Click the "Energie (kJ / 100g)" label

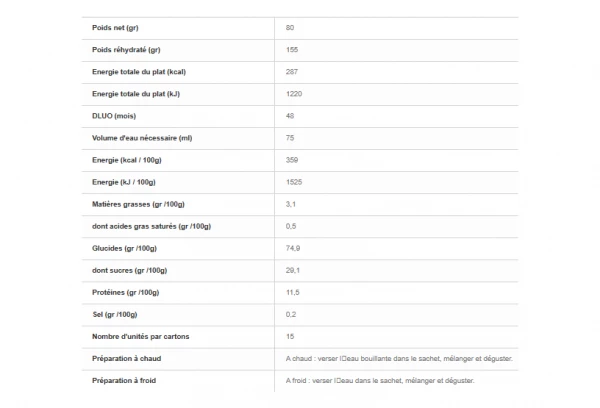click(x=126, y=182)
